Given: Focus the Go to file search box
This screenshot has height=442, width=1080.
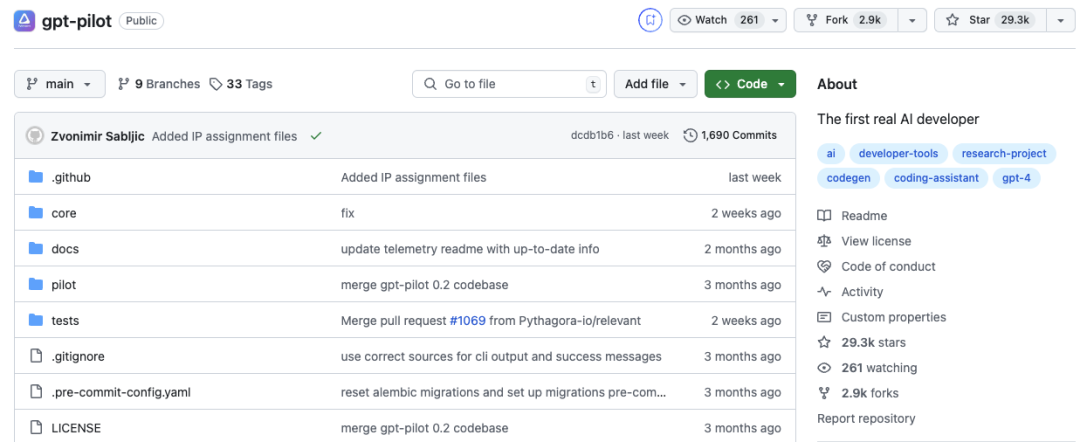Looking at the screenshot, I should pyautogui.click(x=509, y=84).
